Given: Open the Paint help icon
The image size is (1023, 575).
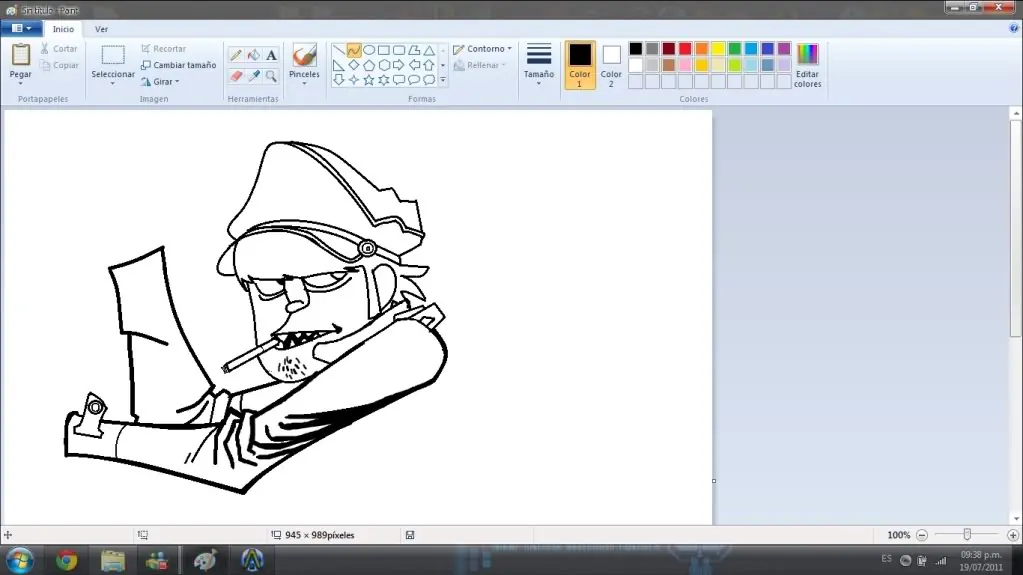Looking at the screenshot, I should click(1014, 28).
